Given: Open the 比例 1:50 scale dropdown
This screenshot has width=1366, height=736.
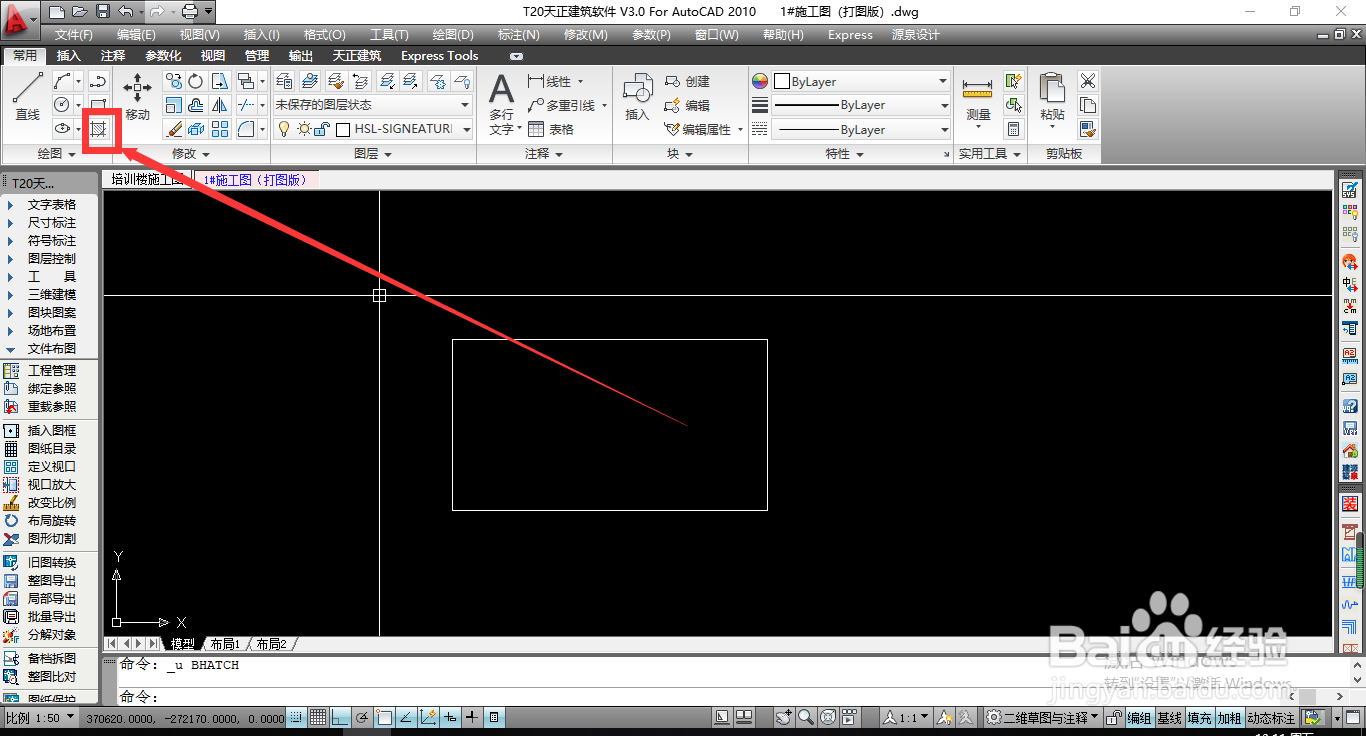Looking at the screenshot, I should pos(42,718).
